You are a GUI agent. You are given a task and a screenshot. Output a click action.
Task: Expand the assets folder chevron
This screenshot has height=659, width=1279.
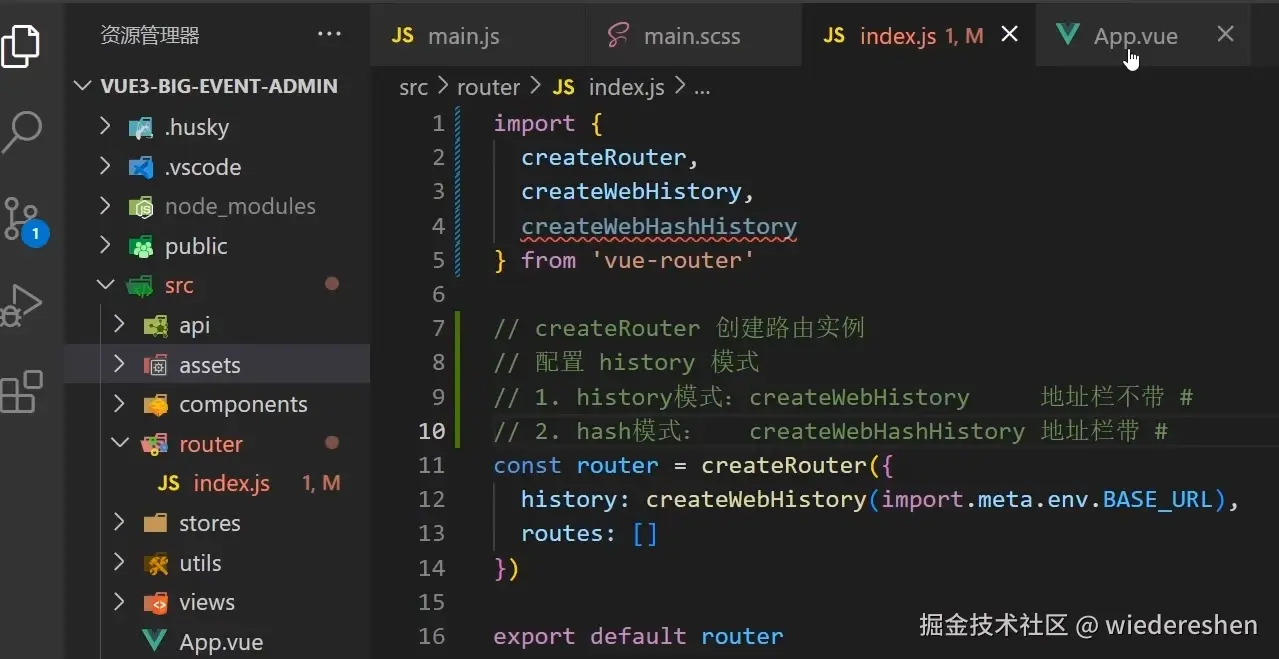(x=119, y=365)
